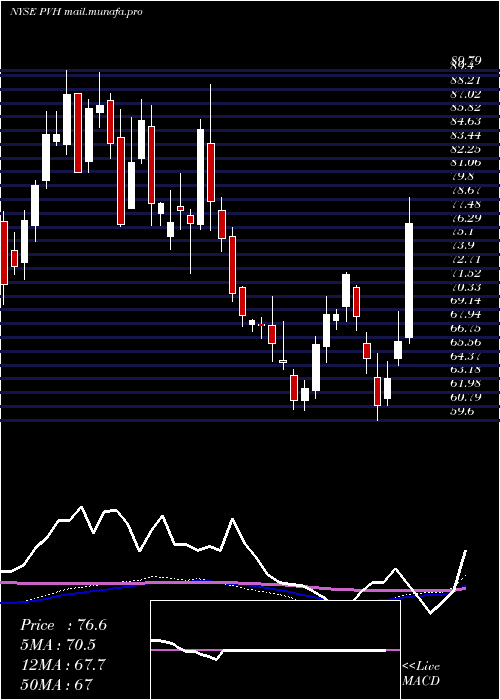Screen dimensions: 500x700
Task: Click the 76.29 price axis label
Action: coord(465,218)
